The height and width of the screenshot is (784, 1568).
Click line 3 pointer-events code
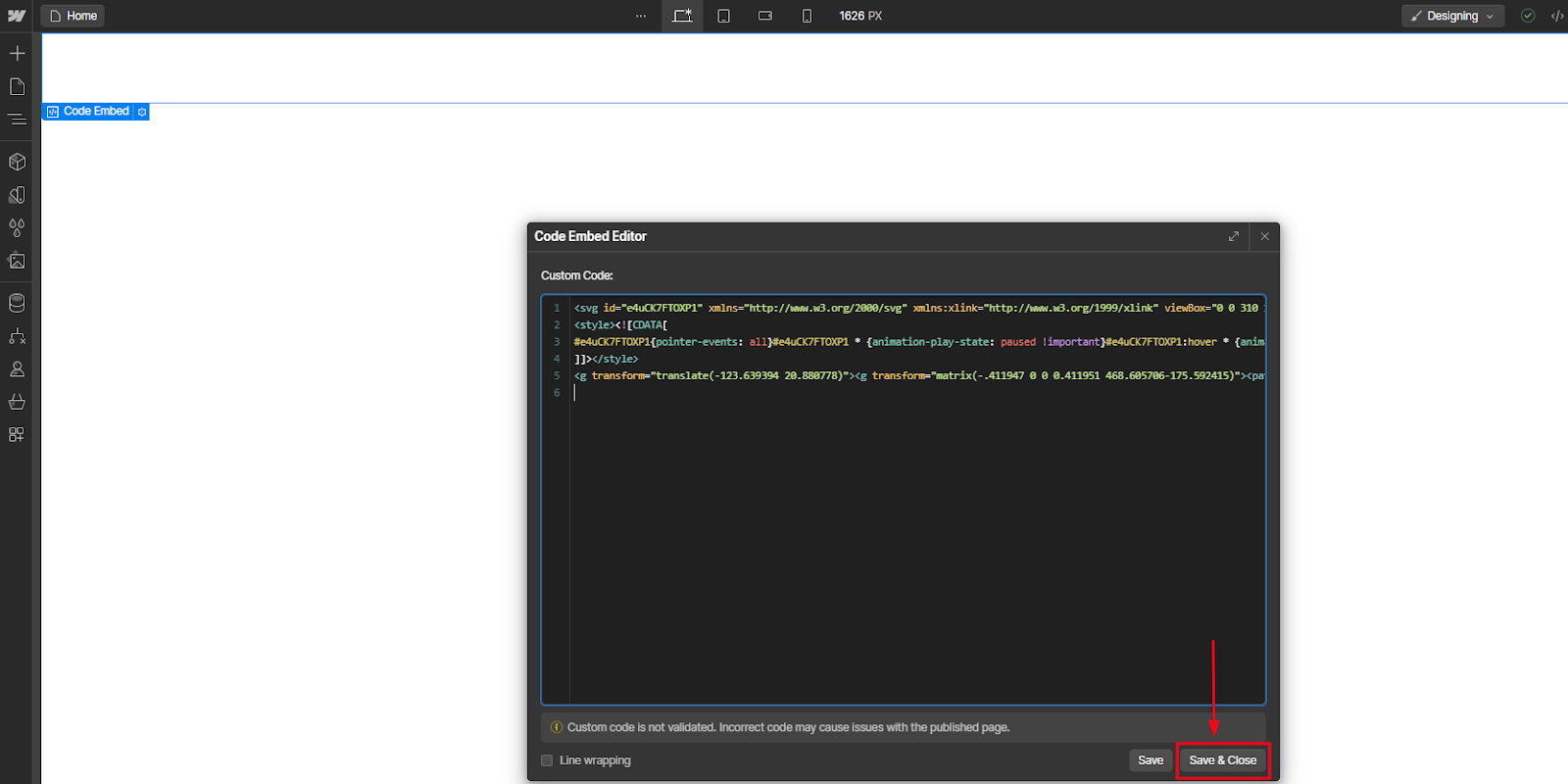(918, 342)
